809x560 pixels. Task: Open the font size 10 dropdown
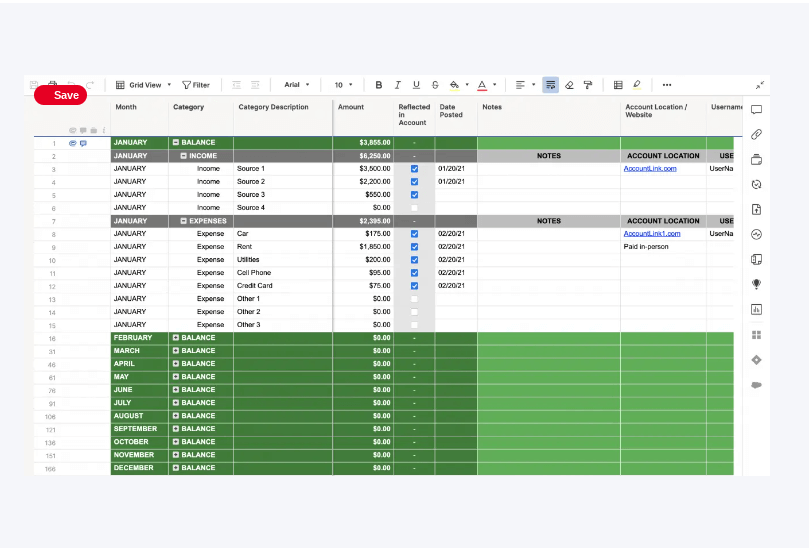344,85
